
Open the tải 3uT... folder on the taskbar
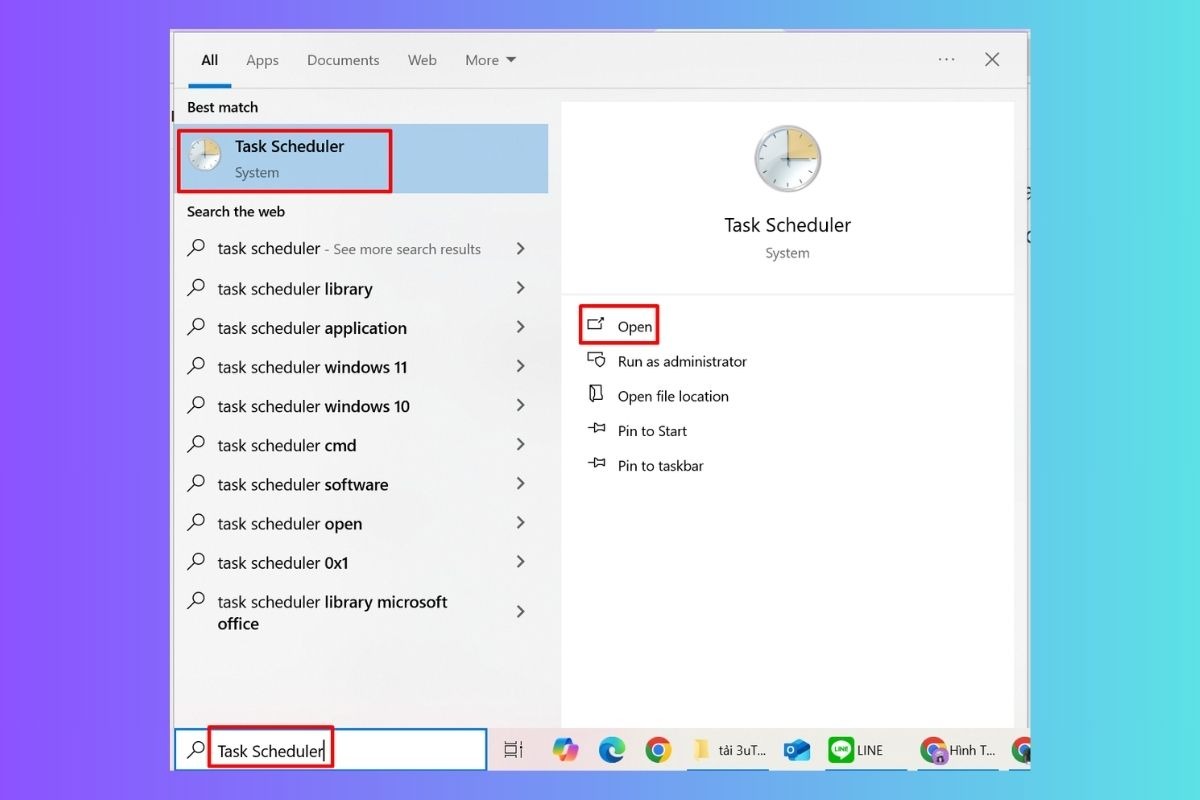(x=727, y=750)
